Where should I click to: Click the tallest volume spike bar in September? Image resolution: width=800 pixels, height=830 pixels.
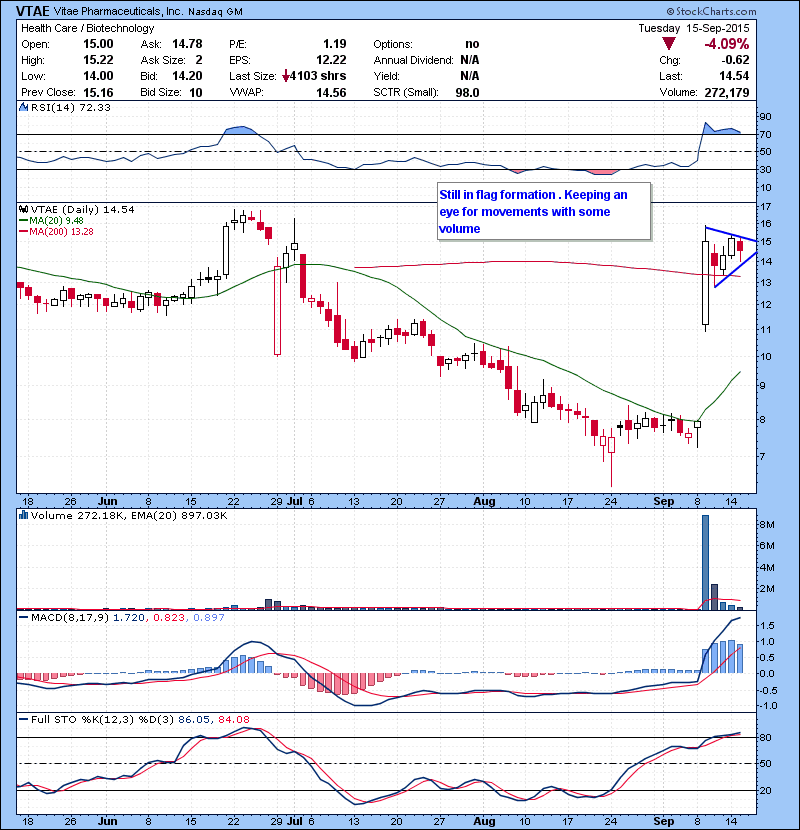click(705, 562)
